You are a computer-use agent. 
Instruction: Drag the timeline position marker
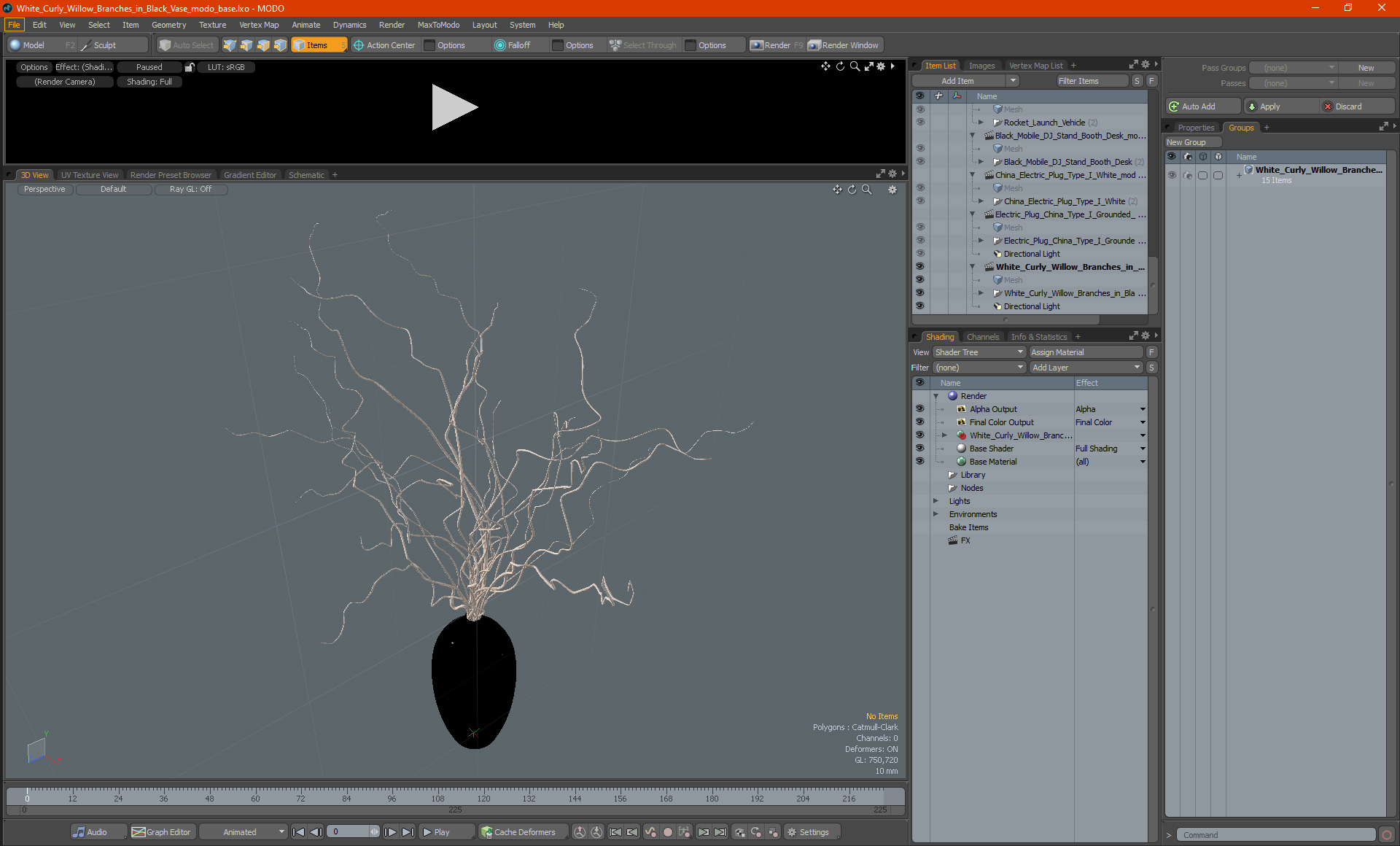[x=26, y=795]
